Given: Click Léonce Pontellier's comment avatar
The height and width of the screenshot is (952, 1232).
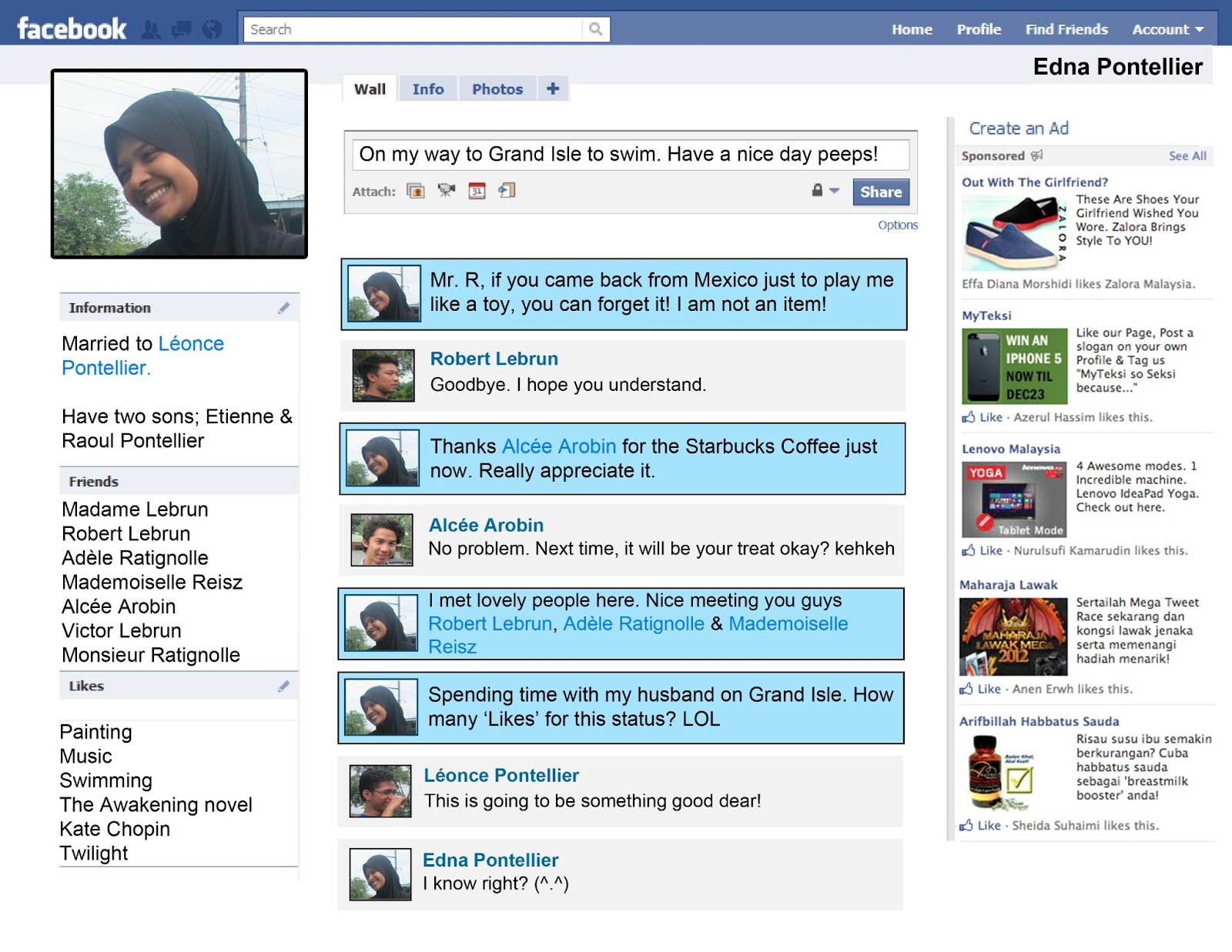Looking at the screenshot, I should coord(380,791).
